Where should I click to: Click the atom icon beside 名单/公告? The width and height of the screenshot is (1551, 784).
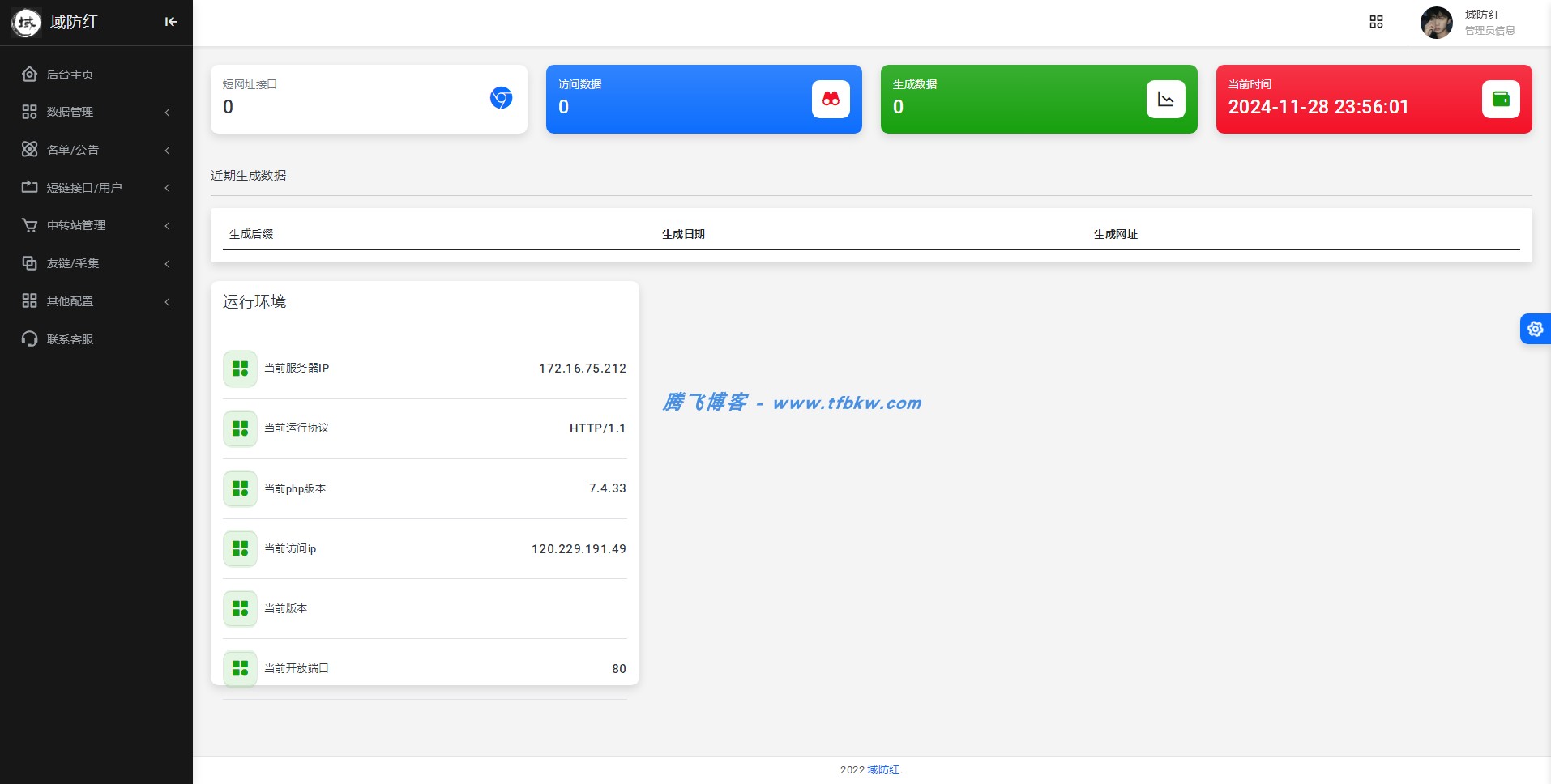[x=29, y=150]
